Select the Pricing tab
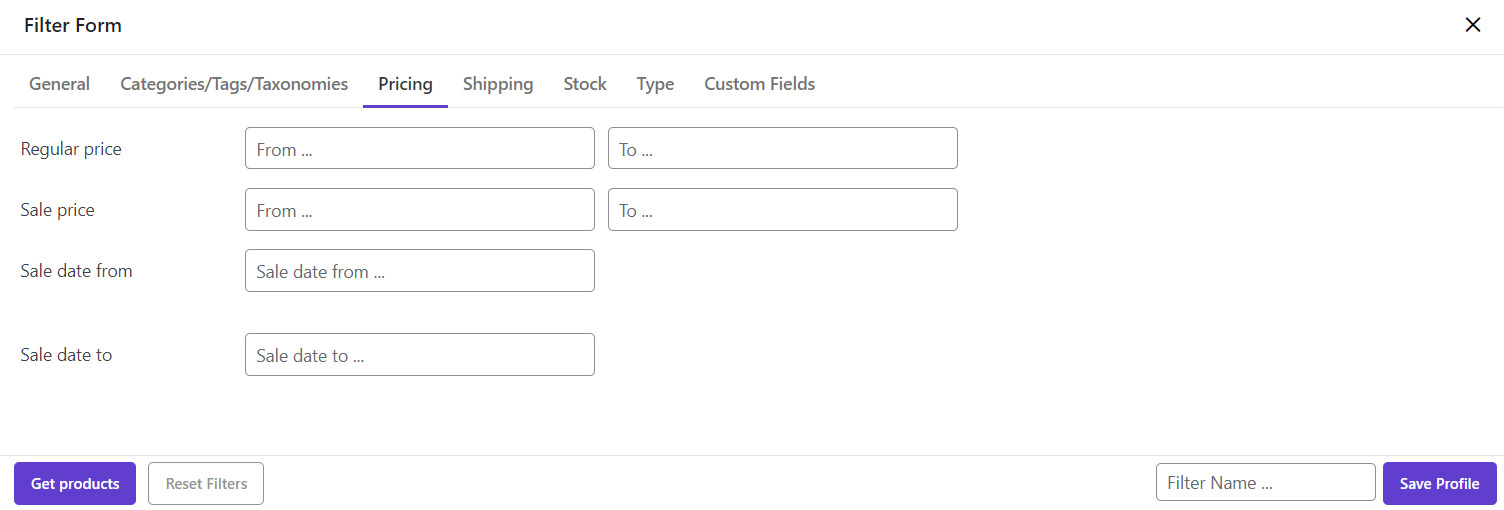The image size is (1504, 510). click(405, 84)
